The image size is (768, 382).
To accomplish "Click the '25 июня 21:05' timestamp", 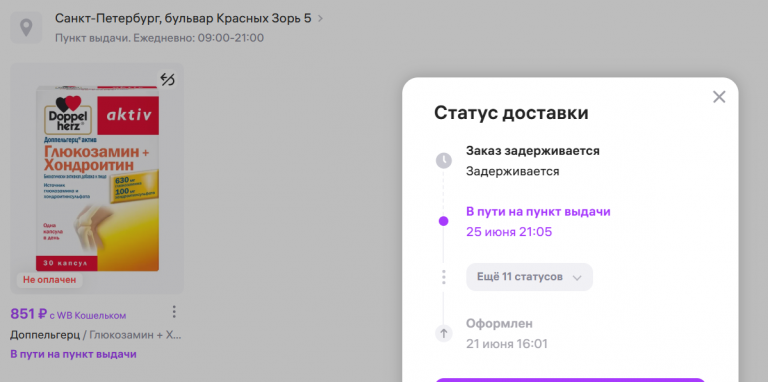I will (x=509, y=232).
